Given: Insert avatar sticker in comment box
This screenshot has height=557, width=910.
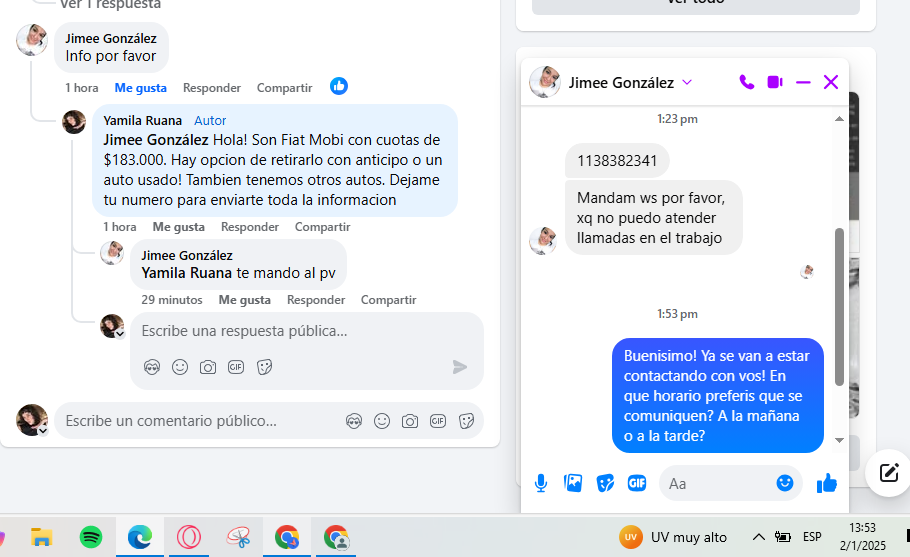Looking at the screenshot, I should coord(354,421).
